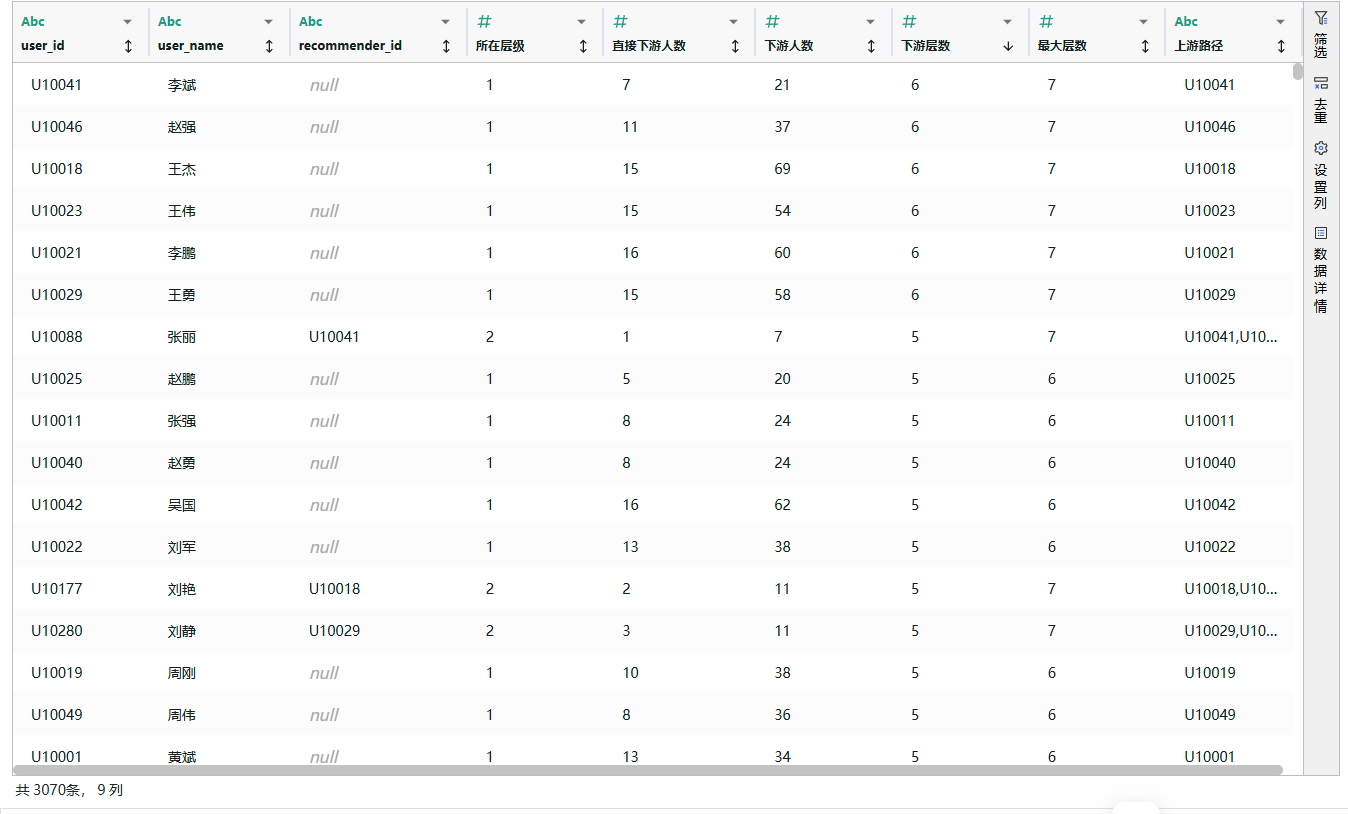
Task: Open 所在层级 column type dropdown
Action: pos(582,22)
